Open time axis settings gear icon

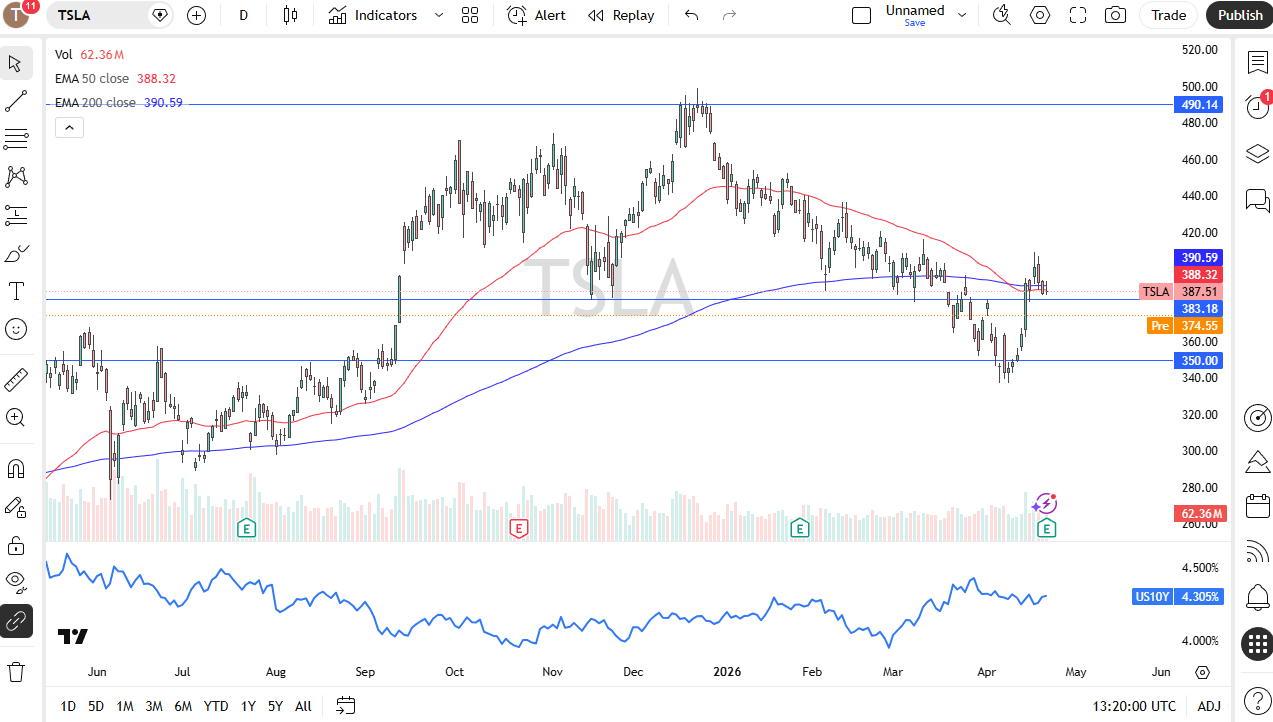[1202, 673]
